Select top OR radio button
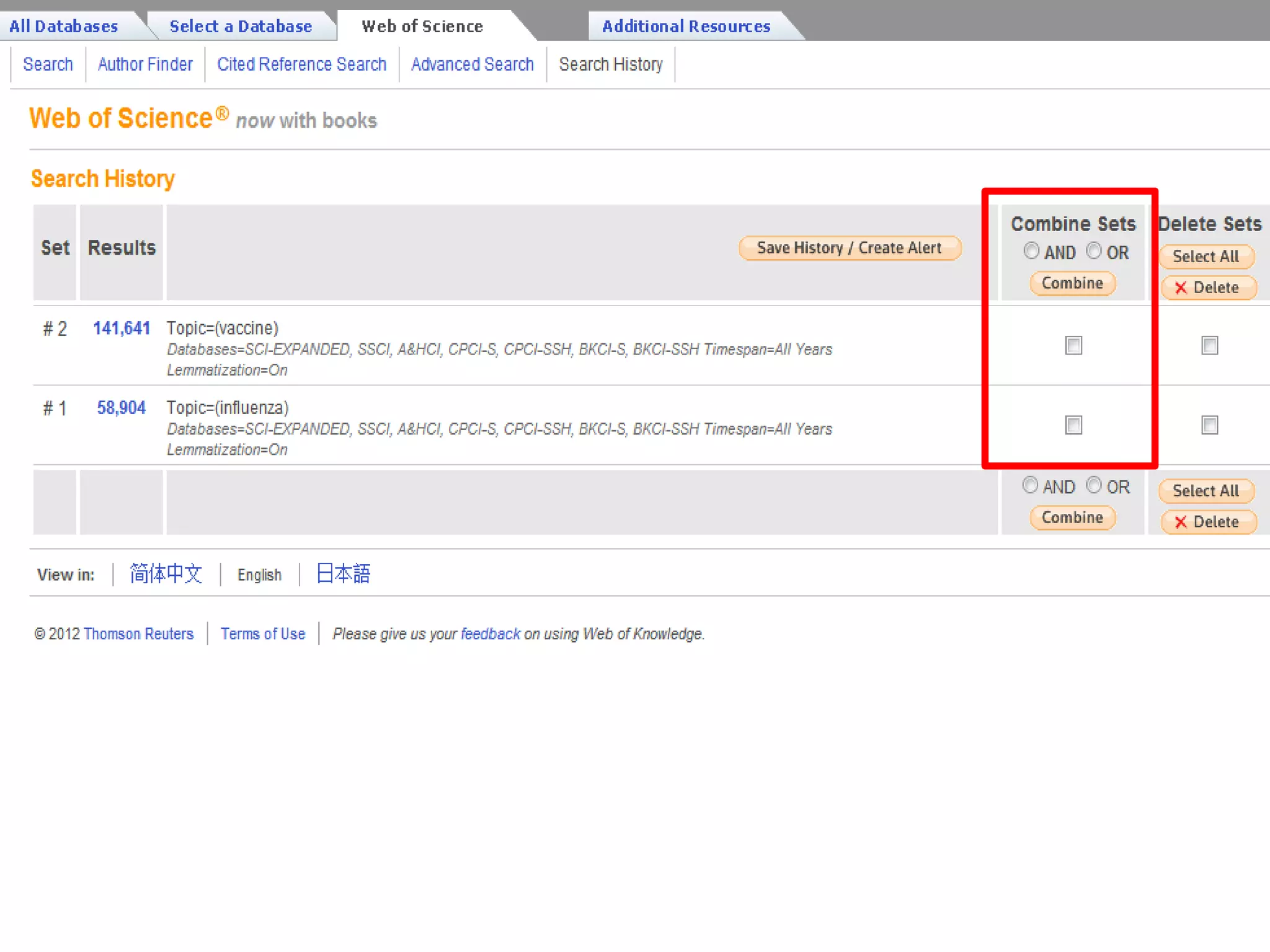The width and height of the screenshot is (1270, 952). [x=1094, y=251]
